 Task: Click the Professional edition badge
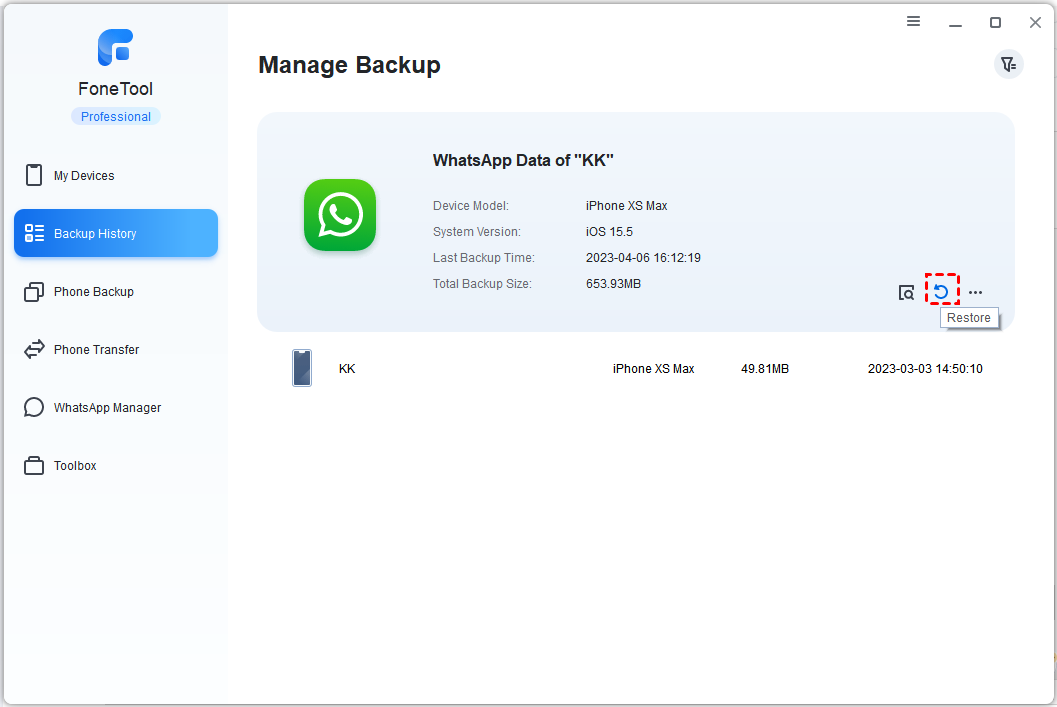[x=116, y=117]
